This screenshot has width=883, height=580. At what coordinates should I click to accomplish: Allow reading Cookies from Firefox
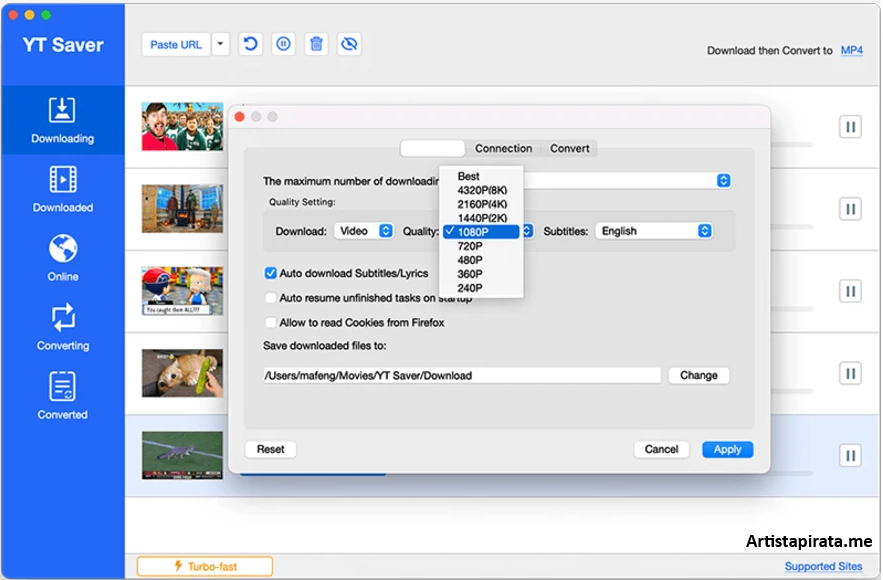click(x=270, y=322)
